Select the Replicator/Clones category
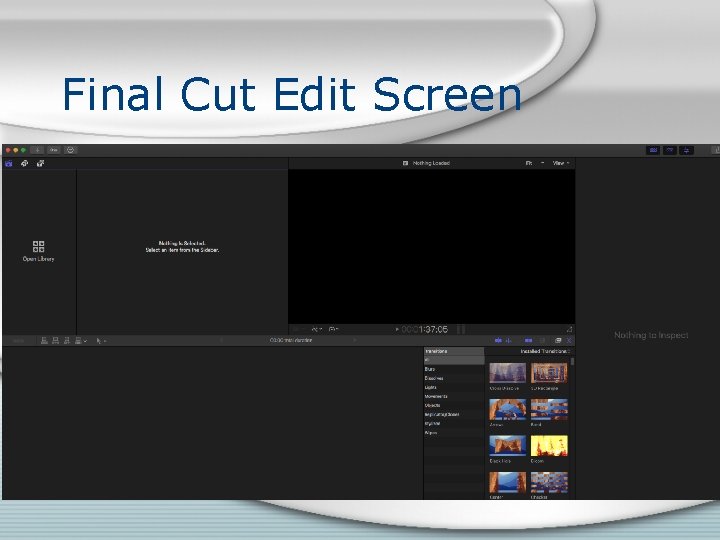The height and width of the screenshot is (540, 720). tap(454, 415)
